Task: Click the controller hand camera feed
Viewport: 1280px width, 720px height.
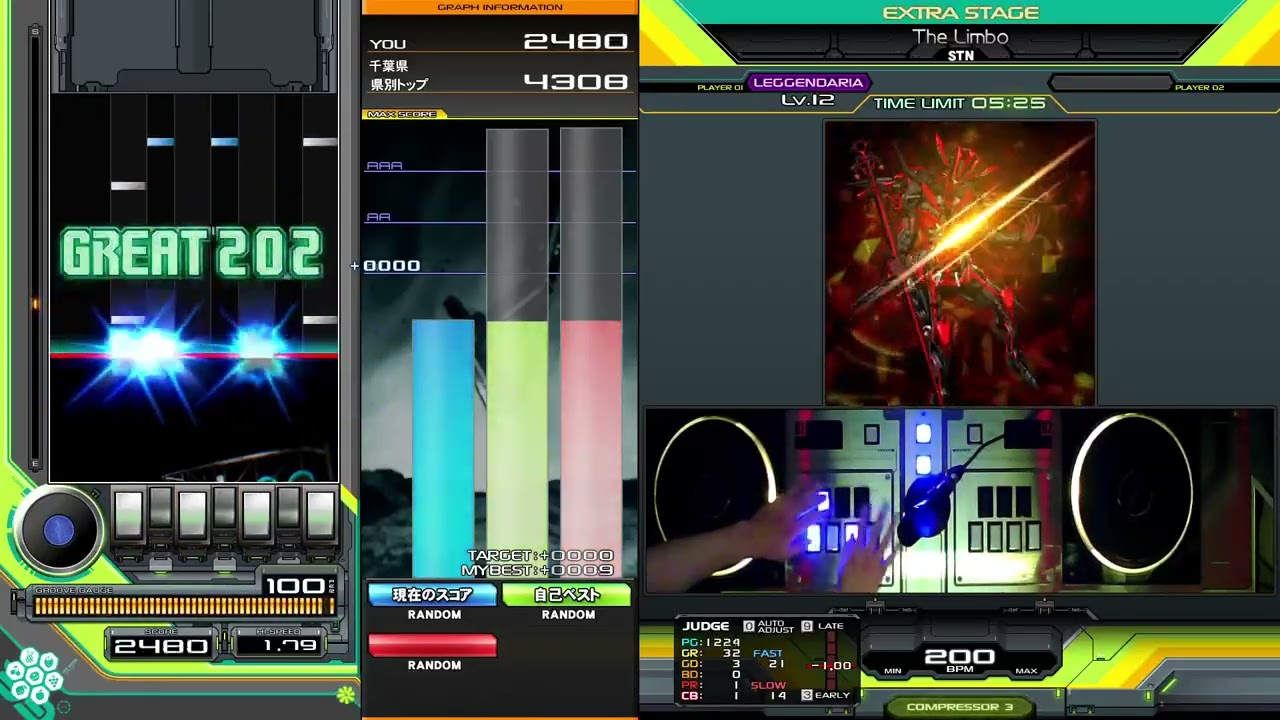Action: (x=959, y=500)
